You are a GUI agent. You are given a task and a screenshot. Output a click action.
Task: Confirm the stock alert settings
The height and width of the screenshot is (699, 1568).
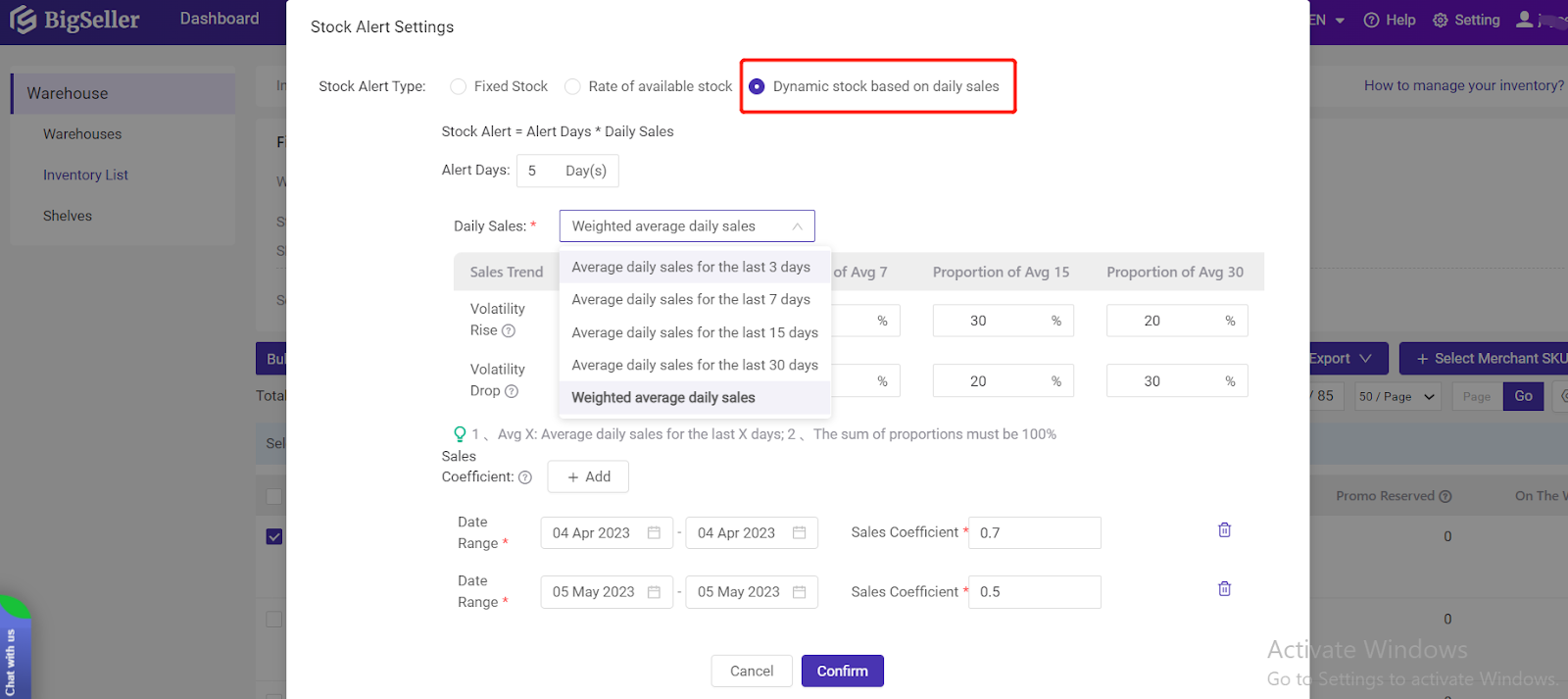point(842,672)
